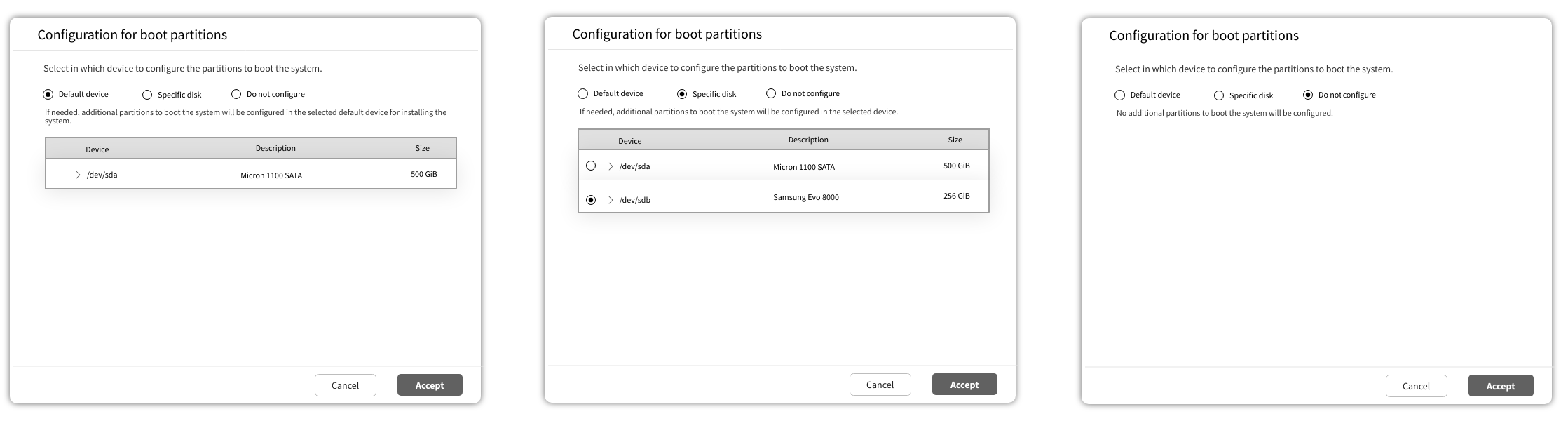Click Cancel in the right dialog

coord(1417,386)
